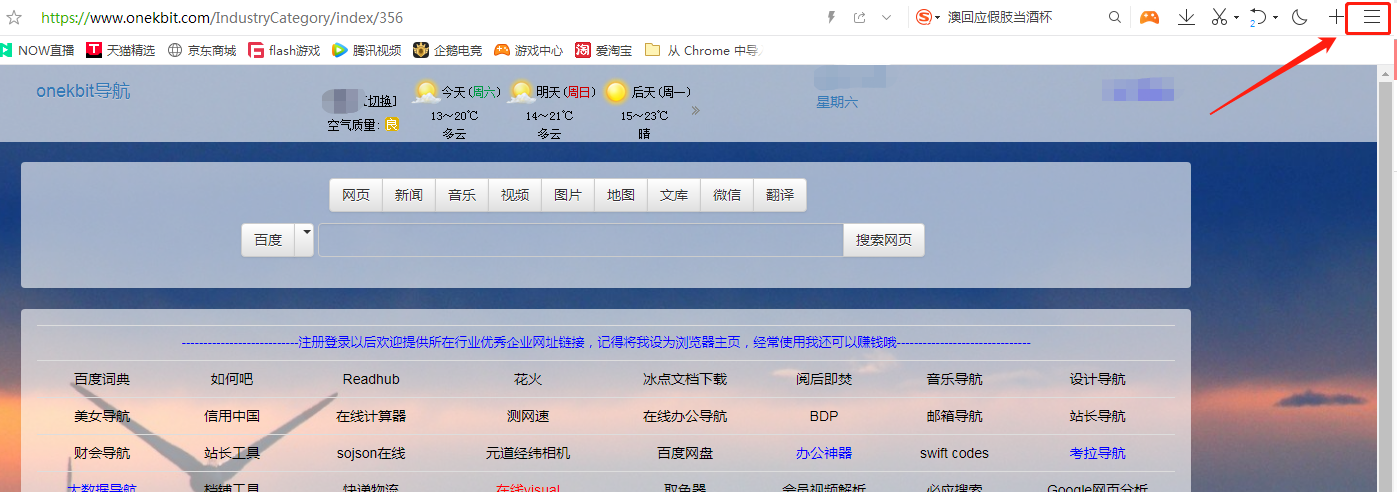
Task: Select the 新闻 search tab
Action: [409, 195]
